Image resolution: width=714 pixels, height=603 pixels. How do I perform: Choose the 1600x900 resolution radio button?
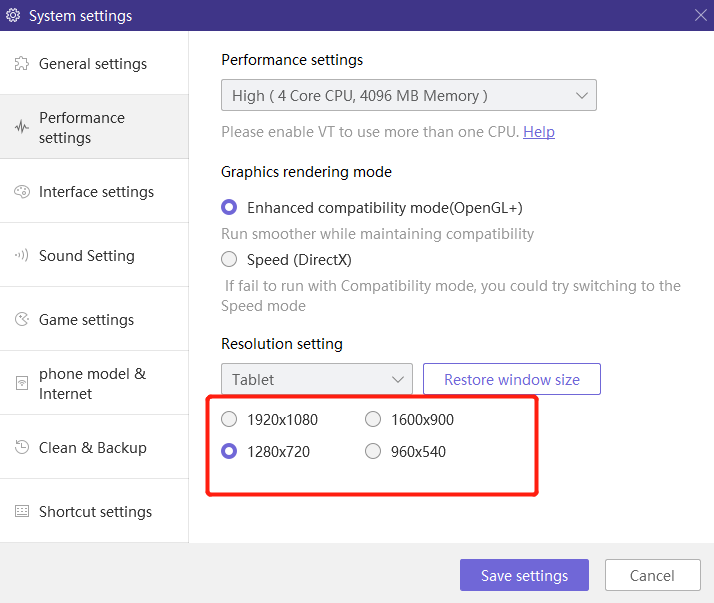373,420
